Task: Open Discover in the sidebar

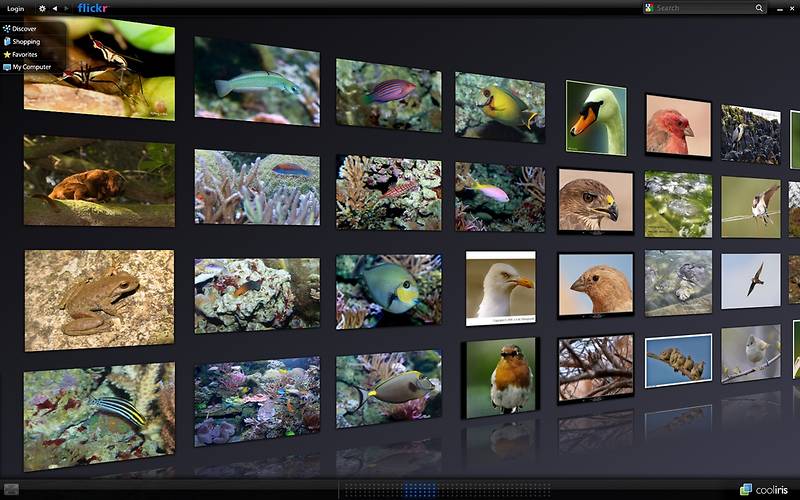Action: pos(24,29)
